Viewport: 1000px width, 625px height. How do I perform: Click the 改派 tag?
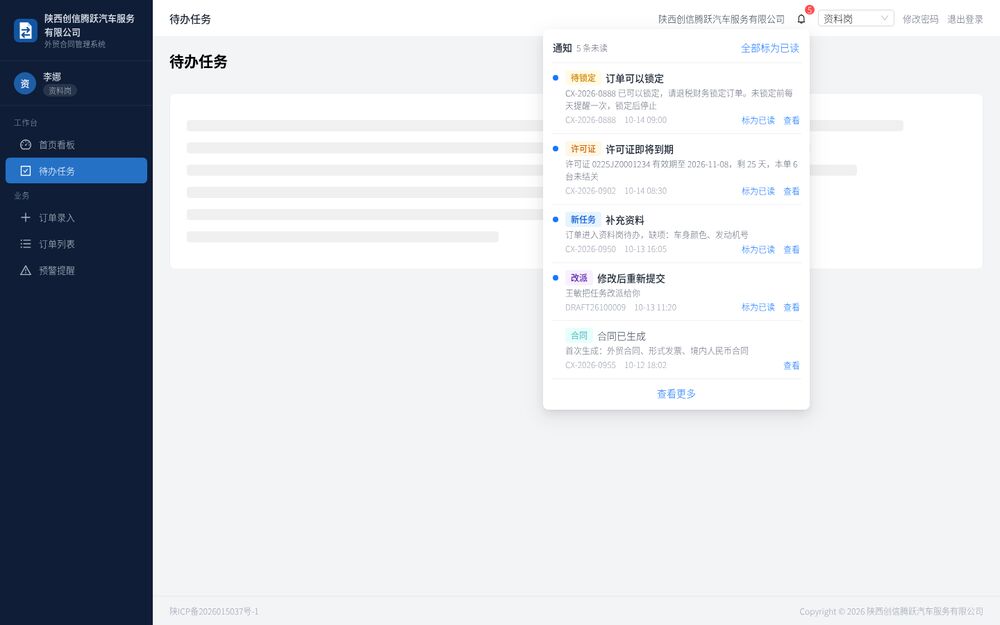coord(578,277)
